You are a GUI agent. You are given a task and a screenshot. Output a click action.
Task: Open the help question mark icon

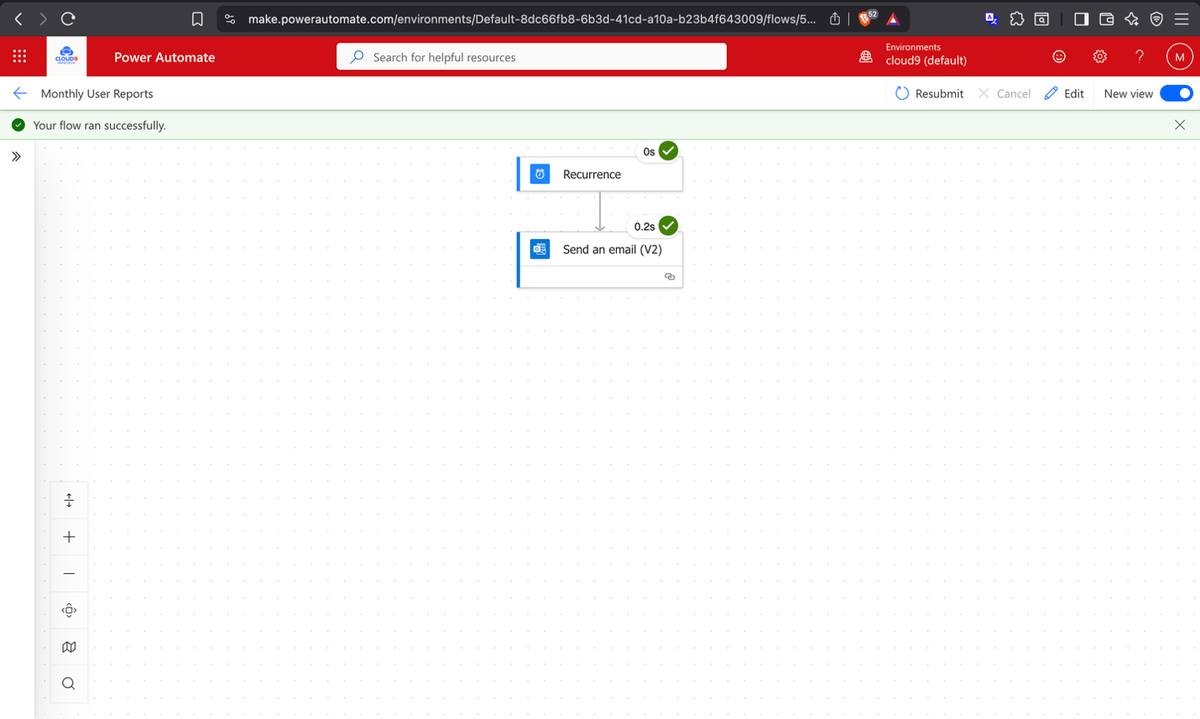point(1139,57)
